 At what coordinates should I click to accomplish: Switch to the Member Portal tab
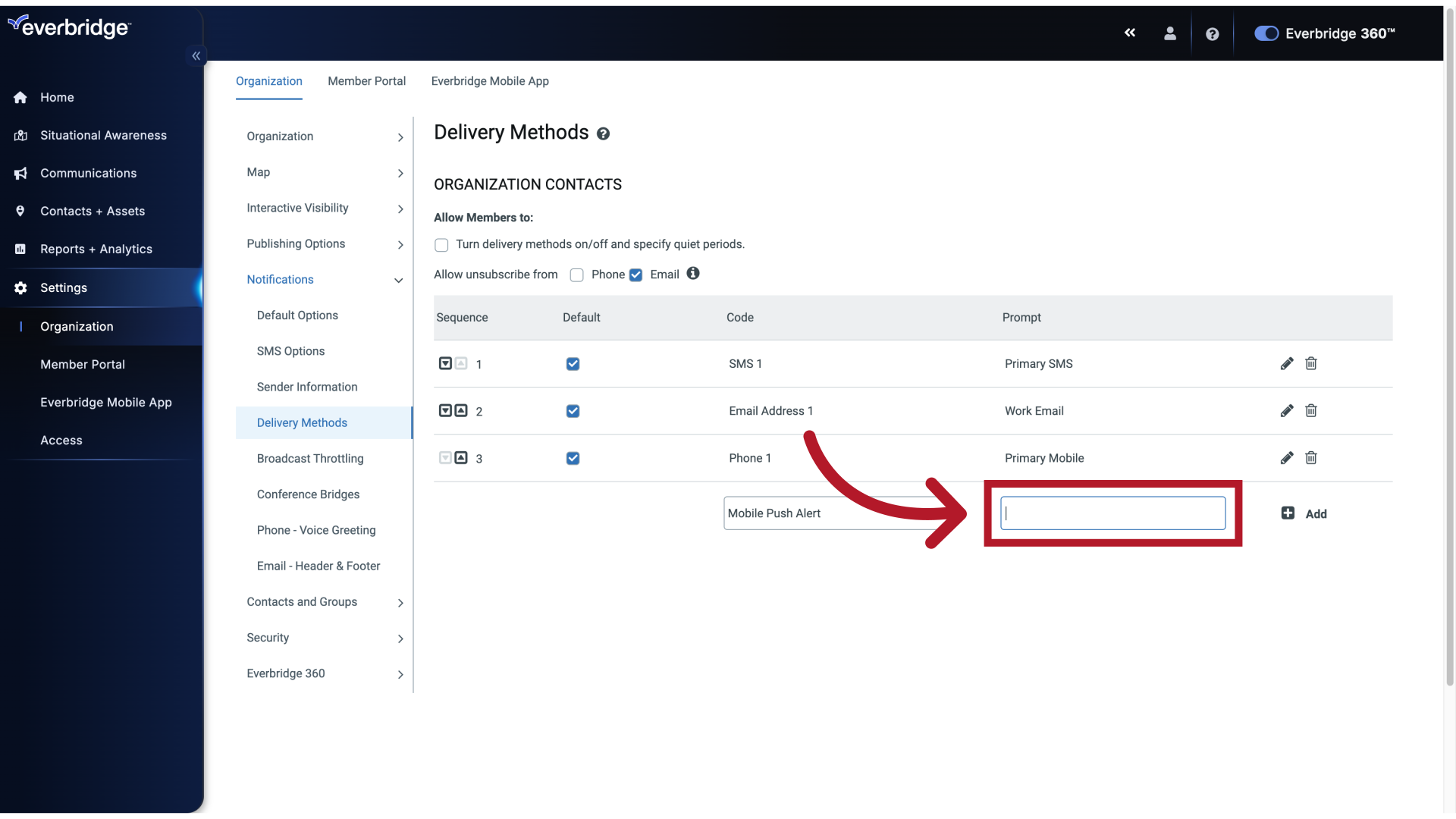pos(367,81)
